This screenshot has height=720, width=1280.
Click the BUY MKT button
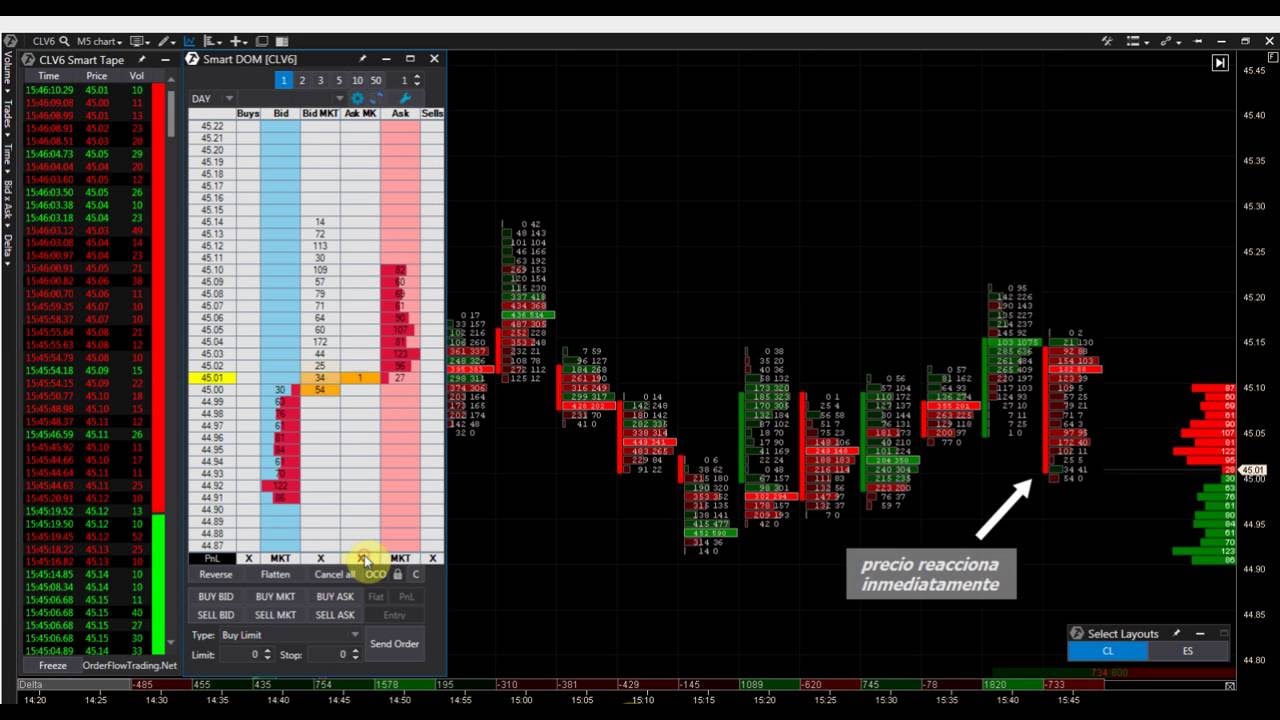(275, 597)
